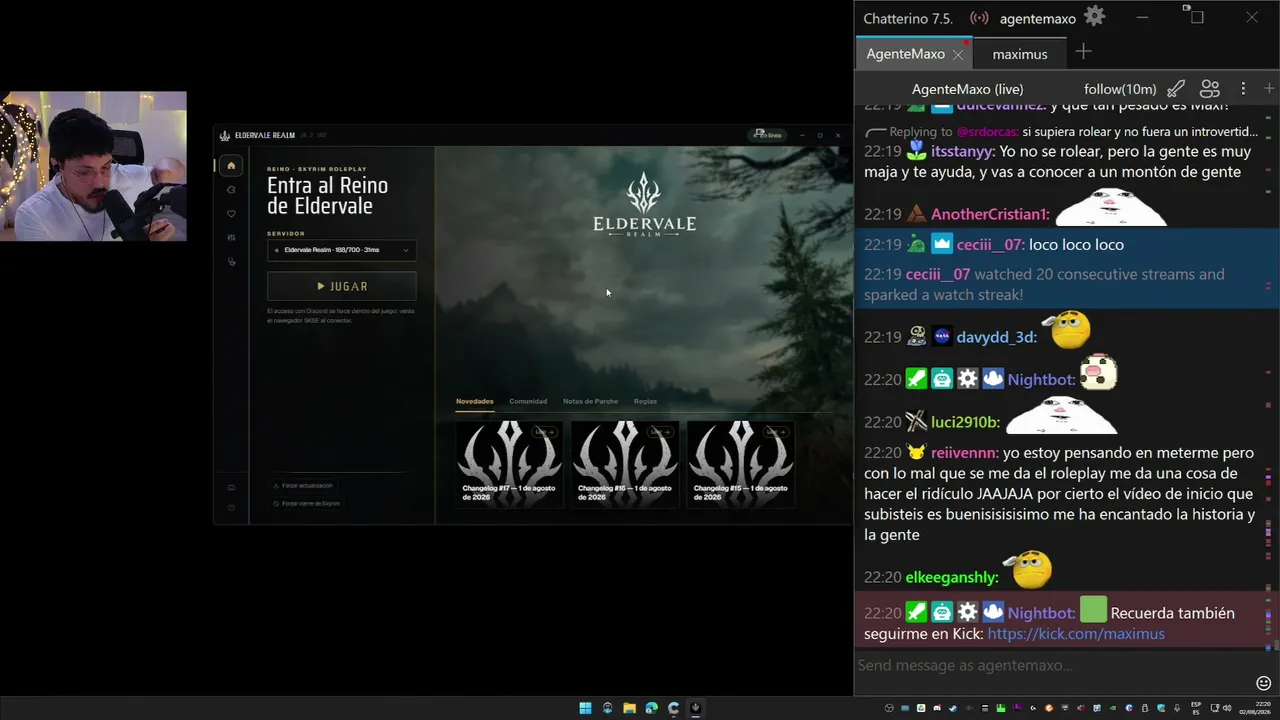Close the AgenteMaxo tab
1280x720 pixels.
tap(957, 55)
